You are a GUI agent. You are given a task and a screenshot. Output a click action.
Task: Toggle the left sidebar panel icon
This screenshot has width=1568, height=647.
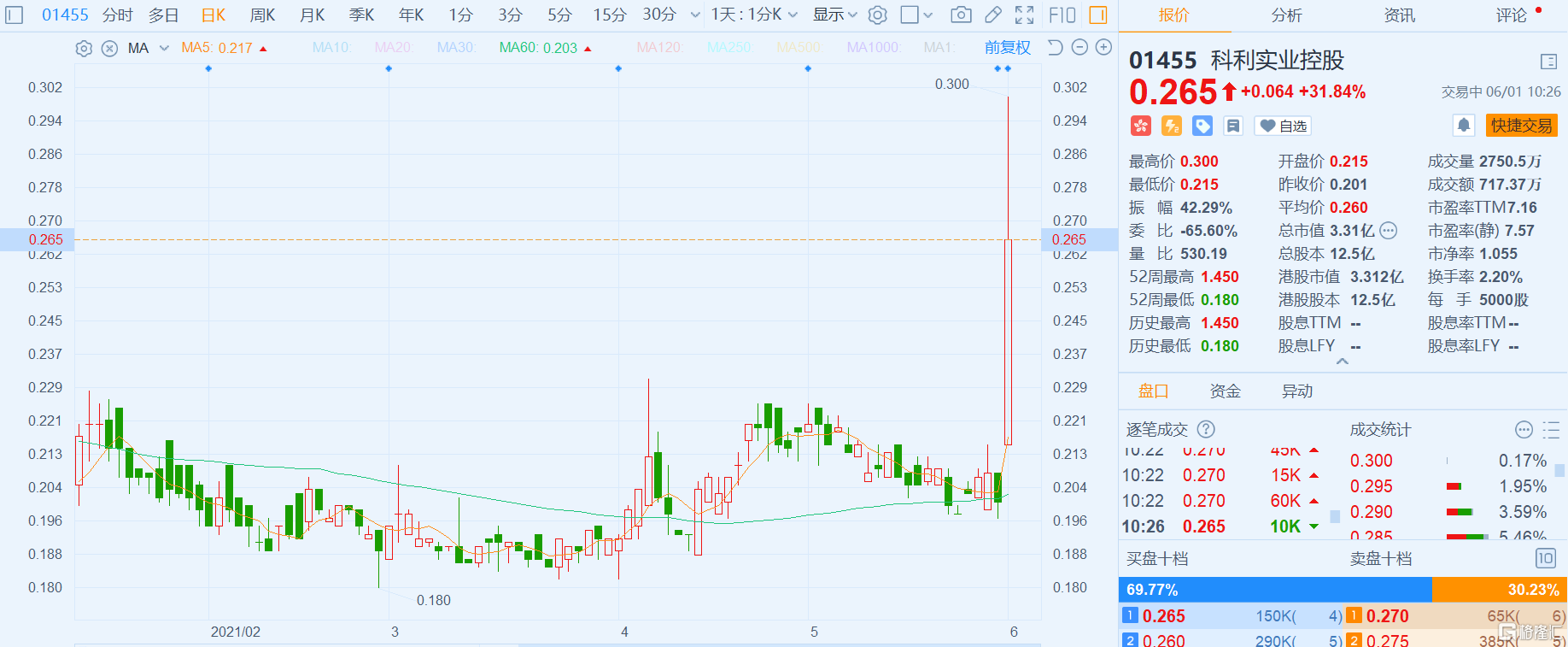tap(15, 15)
